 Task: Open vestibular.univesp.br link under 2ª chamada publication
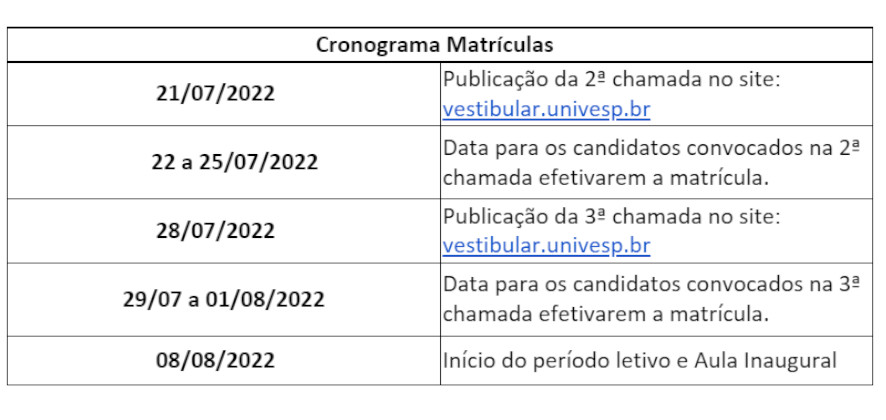click(546, 110)
